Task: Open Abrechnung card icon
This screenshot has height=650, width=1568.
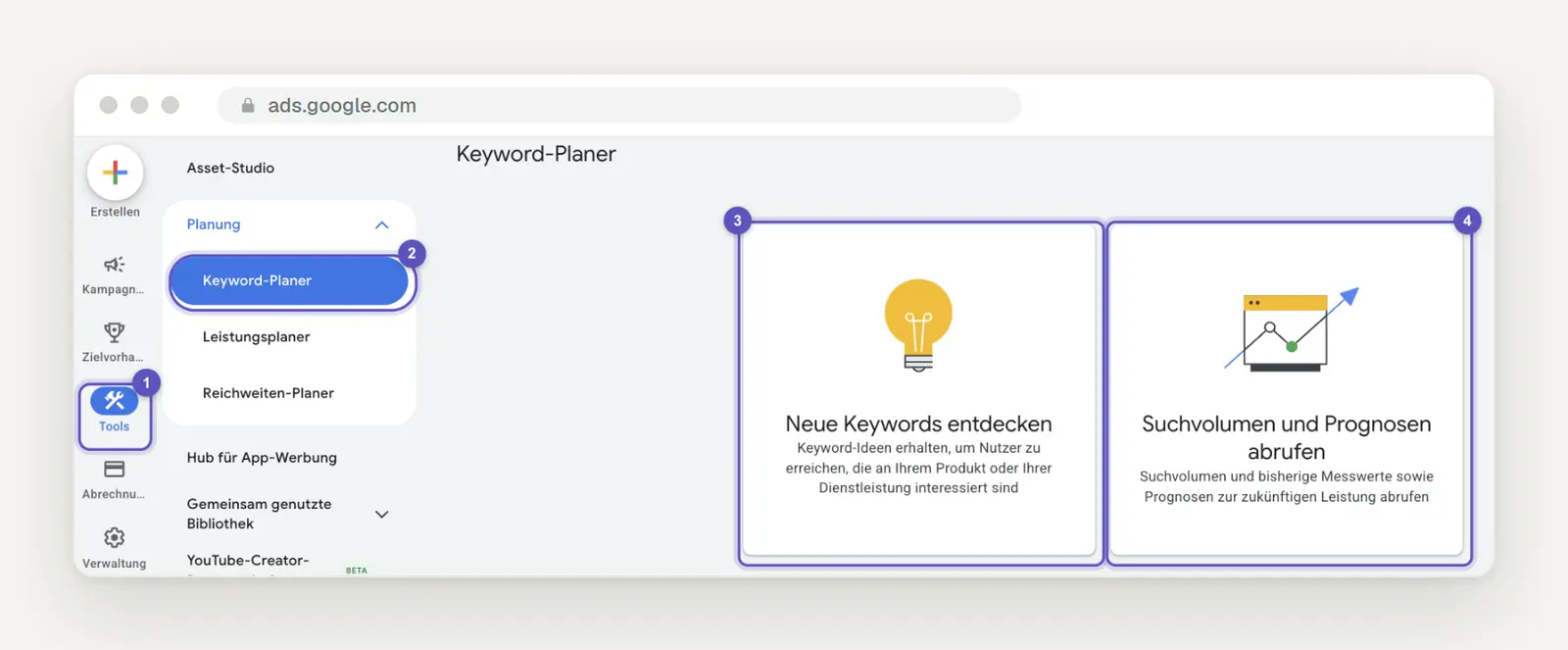Action: pyautogui.click(x=115, y=469)
